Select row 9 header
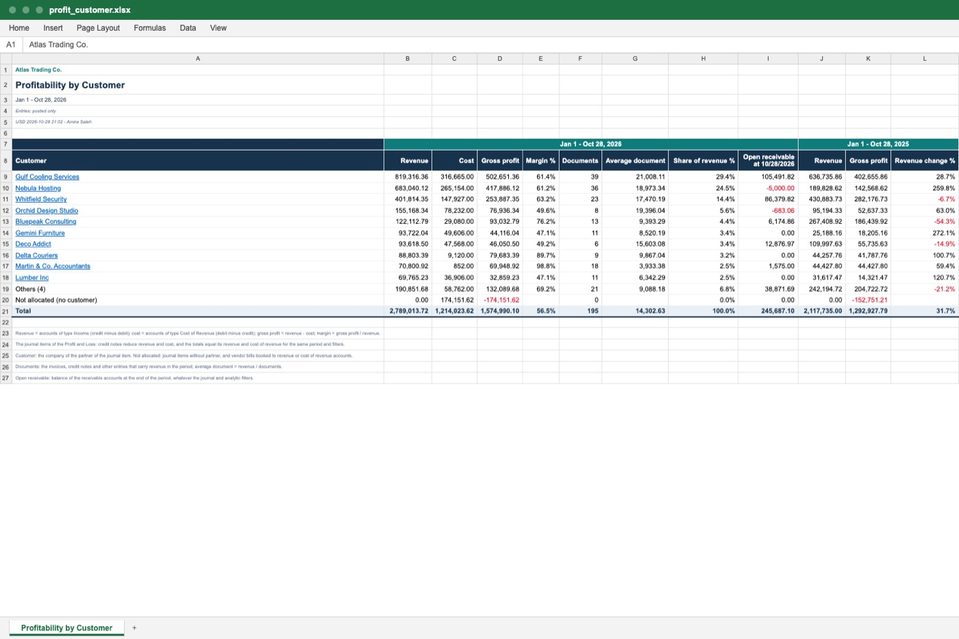Viewport: 959px width, 639px height. (6, 177)
